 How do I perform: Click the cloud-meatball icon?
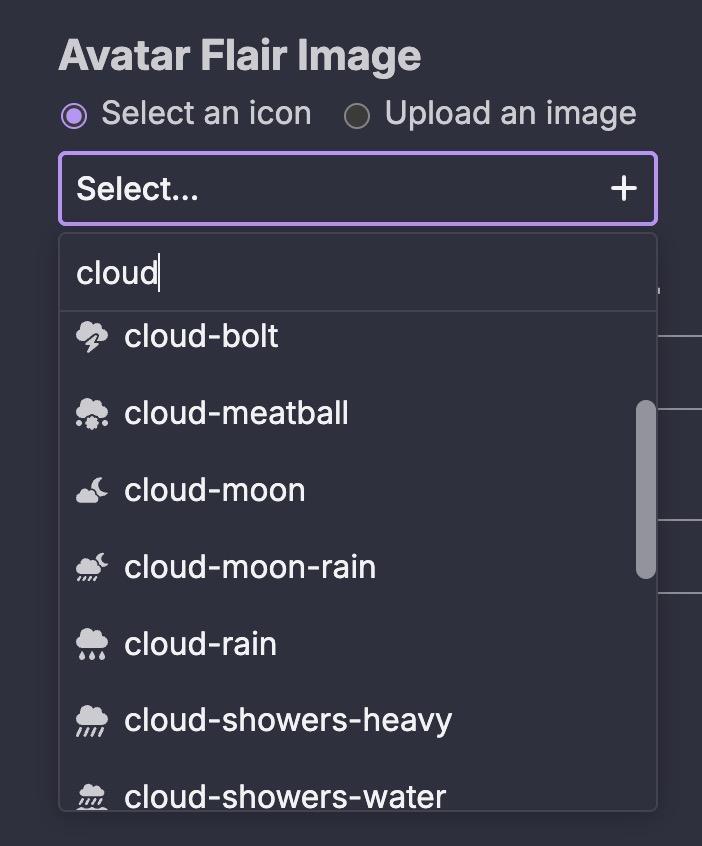point(92,413)
